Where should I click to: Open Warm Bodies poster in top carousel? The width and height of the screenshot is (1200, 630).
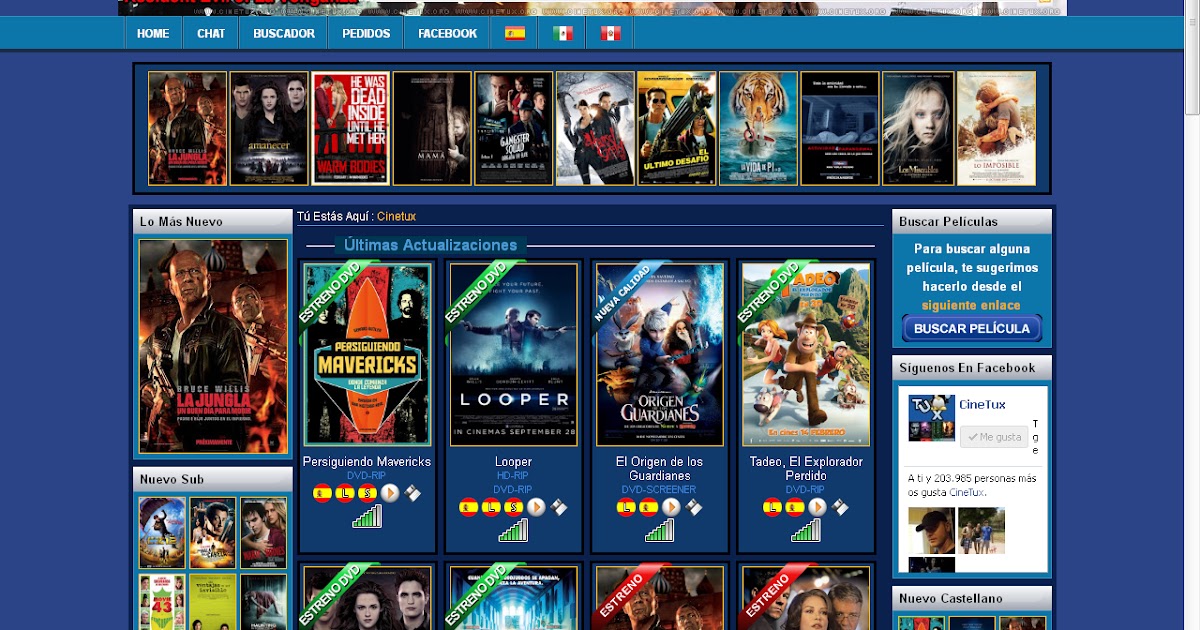(350, 128)
